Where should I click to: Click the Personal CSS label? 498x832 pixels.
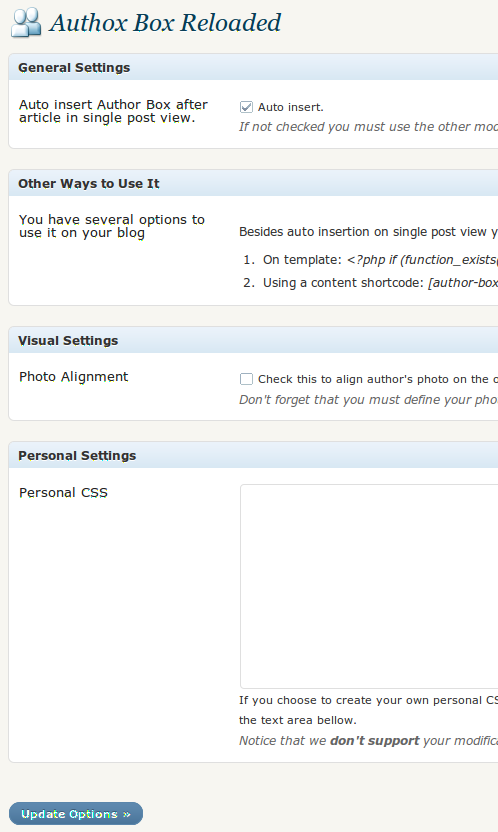pos(64,492)
